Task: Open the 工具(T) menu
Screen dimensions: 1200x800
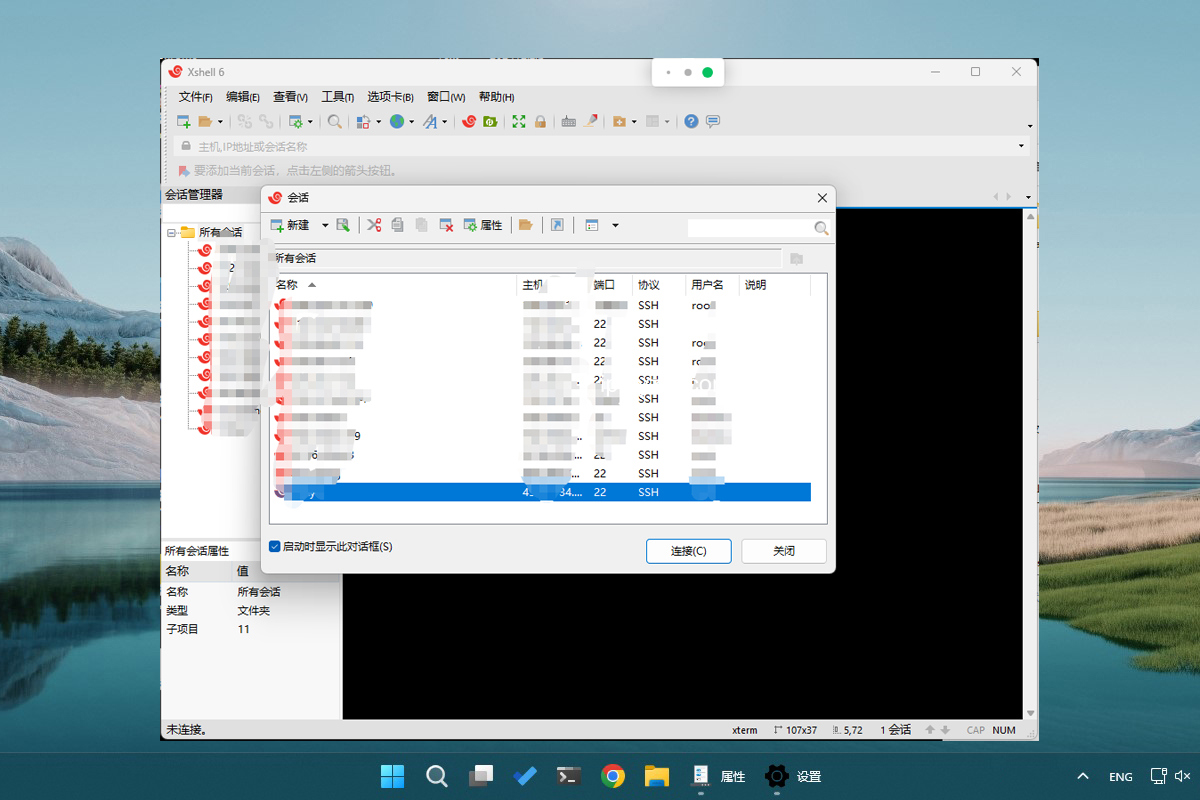Action: point(337,97)
